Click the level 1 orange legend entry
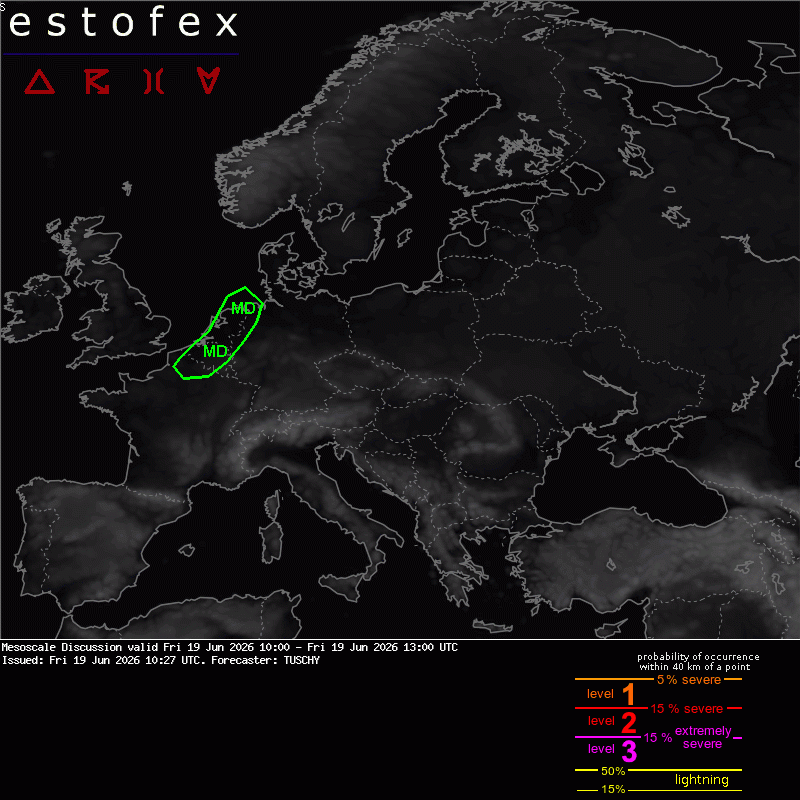This screenshot has height=800, width=800. (x=611, y=694)
